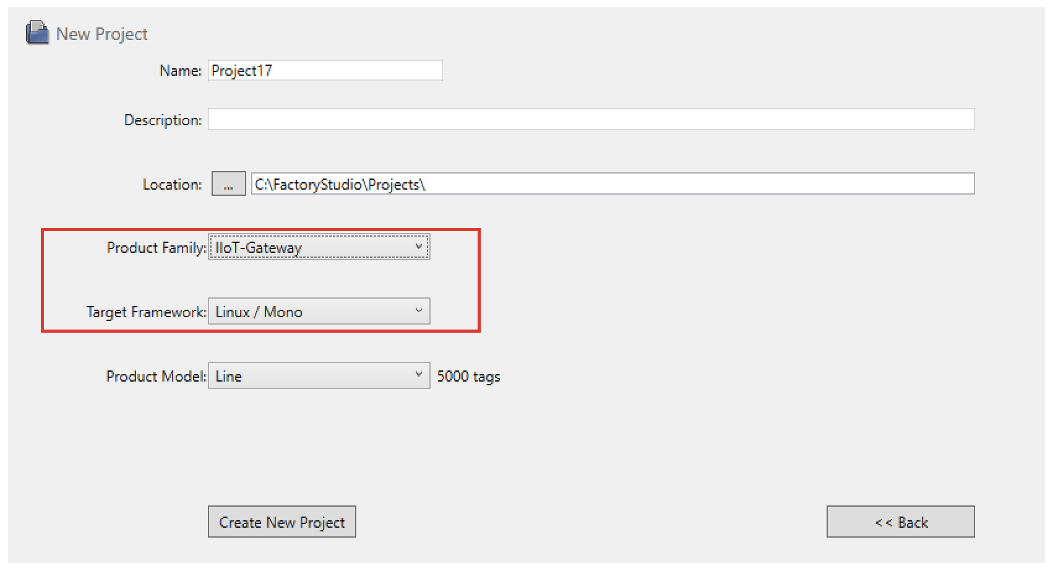This screenshot has height=570, width=1048.
Task: Click the 5000 tags text
Action: click(x=469, y=377)
